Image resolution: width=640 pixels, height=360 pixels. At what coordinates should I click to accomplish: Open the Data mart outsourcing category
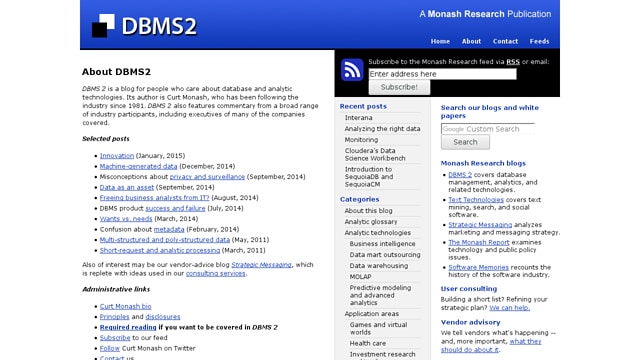point(385,255)
